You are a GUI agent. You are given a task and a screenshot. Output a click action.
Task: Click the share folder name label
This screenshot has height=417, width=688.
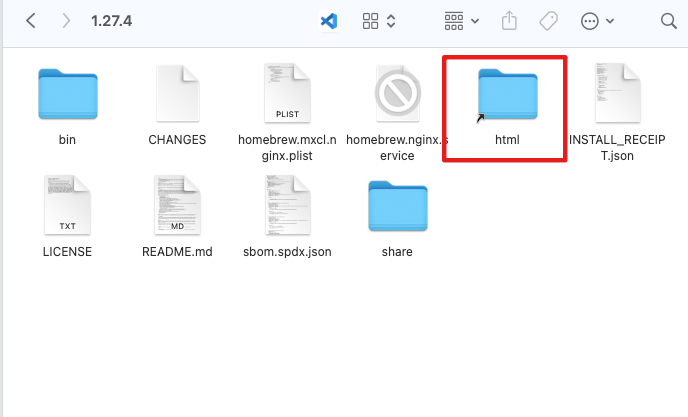(x=397, y=252)
